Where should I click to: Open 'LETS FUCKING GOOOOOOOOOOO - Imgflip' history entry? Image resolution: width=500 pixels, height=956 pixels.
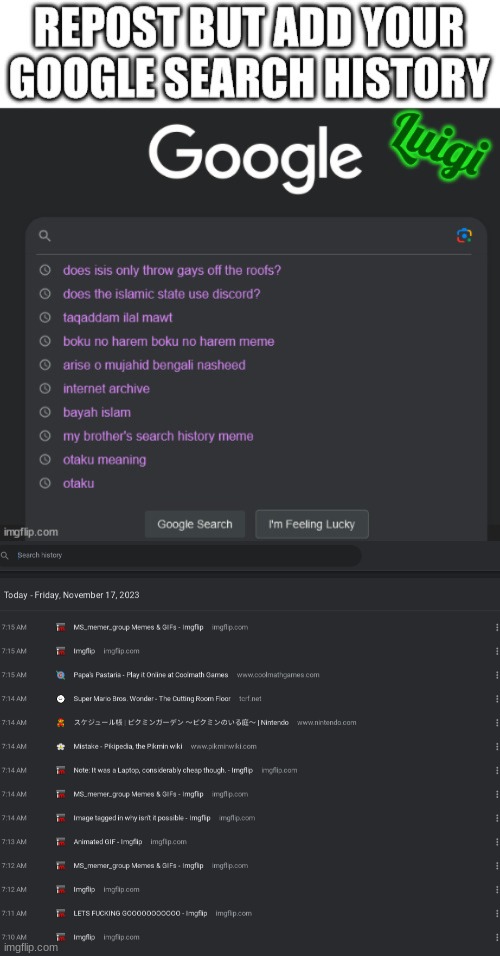pos(140,913)
